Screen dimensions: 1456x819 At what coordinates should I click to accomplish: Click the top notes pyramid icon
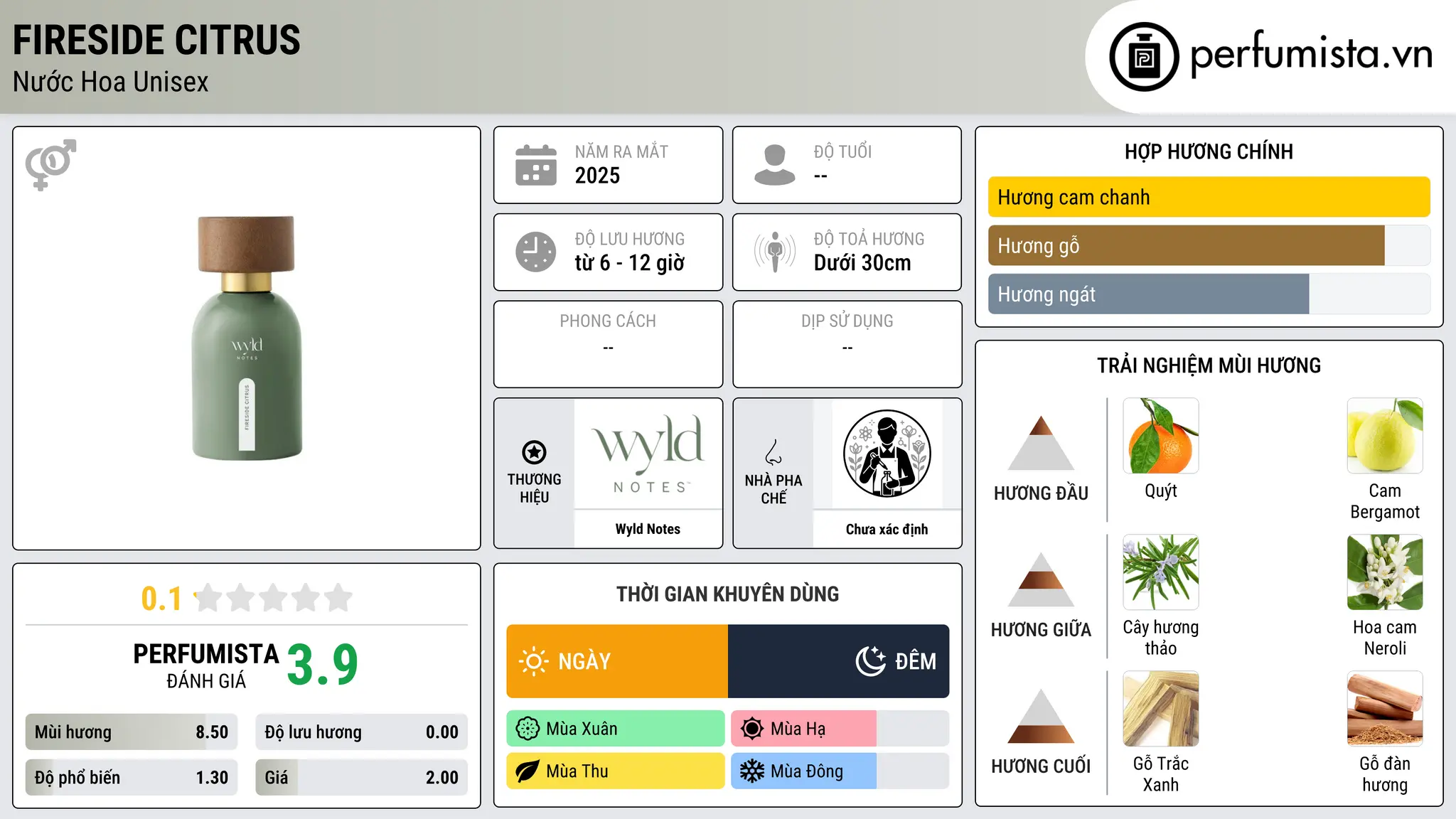click(1041, 443)
